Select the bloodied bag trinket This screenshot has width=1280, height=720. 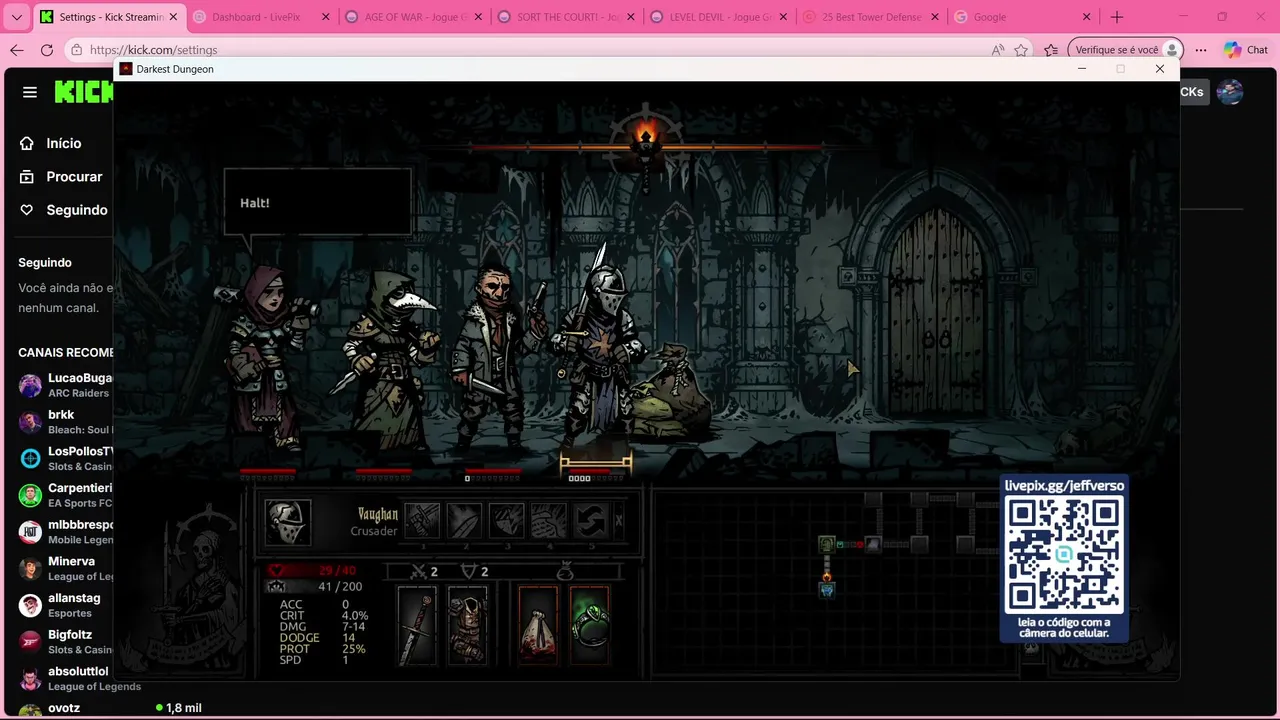[x=538, y=625]
